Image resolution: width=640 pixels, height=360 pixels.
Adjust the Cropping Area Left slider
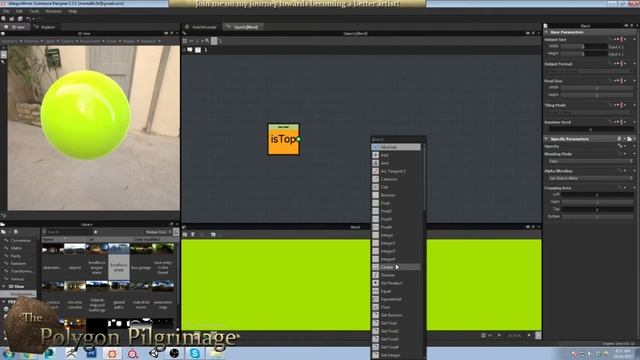(597, 195)
